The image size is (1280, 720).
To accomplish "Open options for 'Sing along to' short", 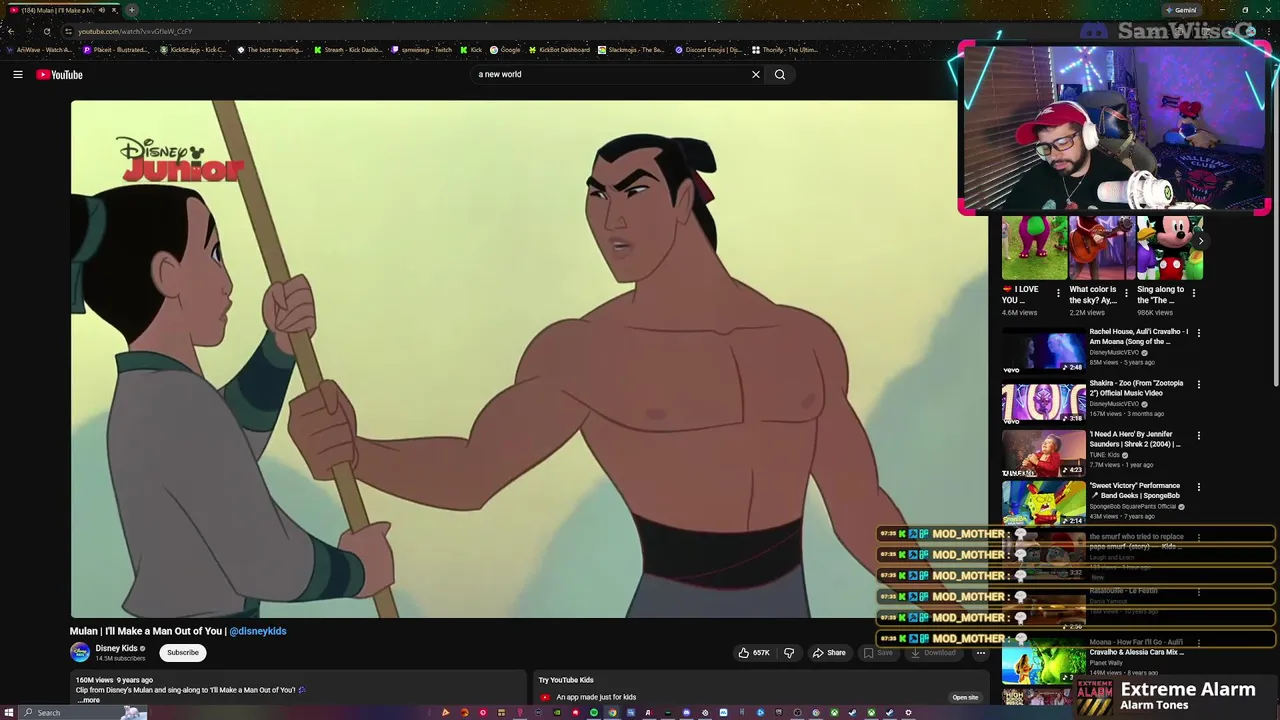I will click(x=1193, y=294).
